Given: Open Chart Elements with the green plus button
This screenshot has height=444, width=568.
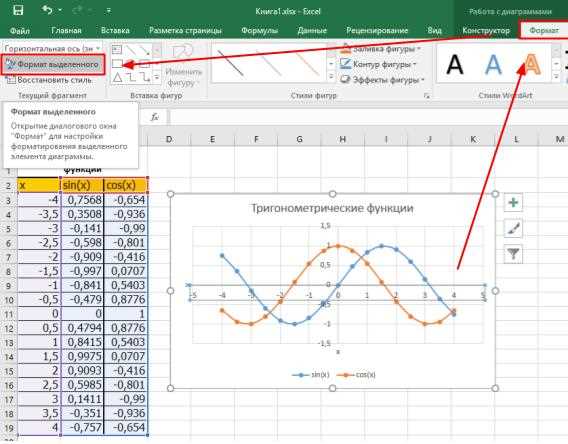Looking at the screenshot, I should click(513, 202).
